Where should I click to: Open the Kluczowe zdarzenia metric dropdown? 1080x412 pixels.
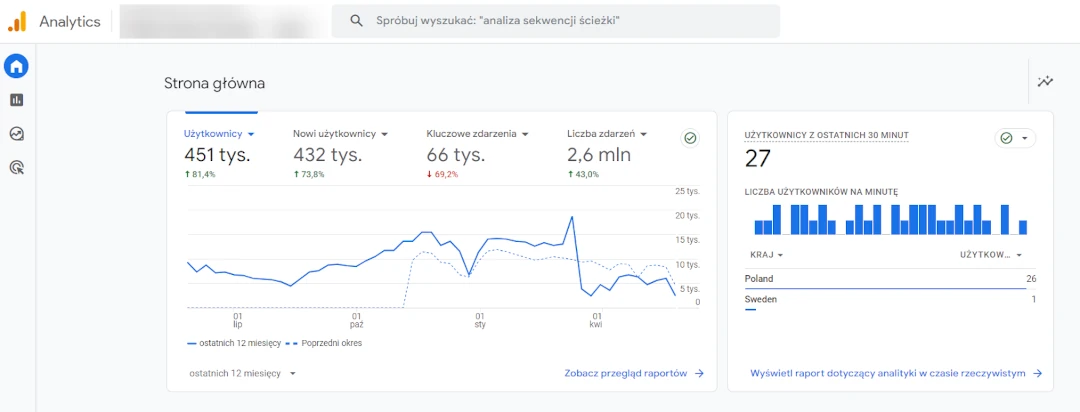(477, 134)
